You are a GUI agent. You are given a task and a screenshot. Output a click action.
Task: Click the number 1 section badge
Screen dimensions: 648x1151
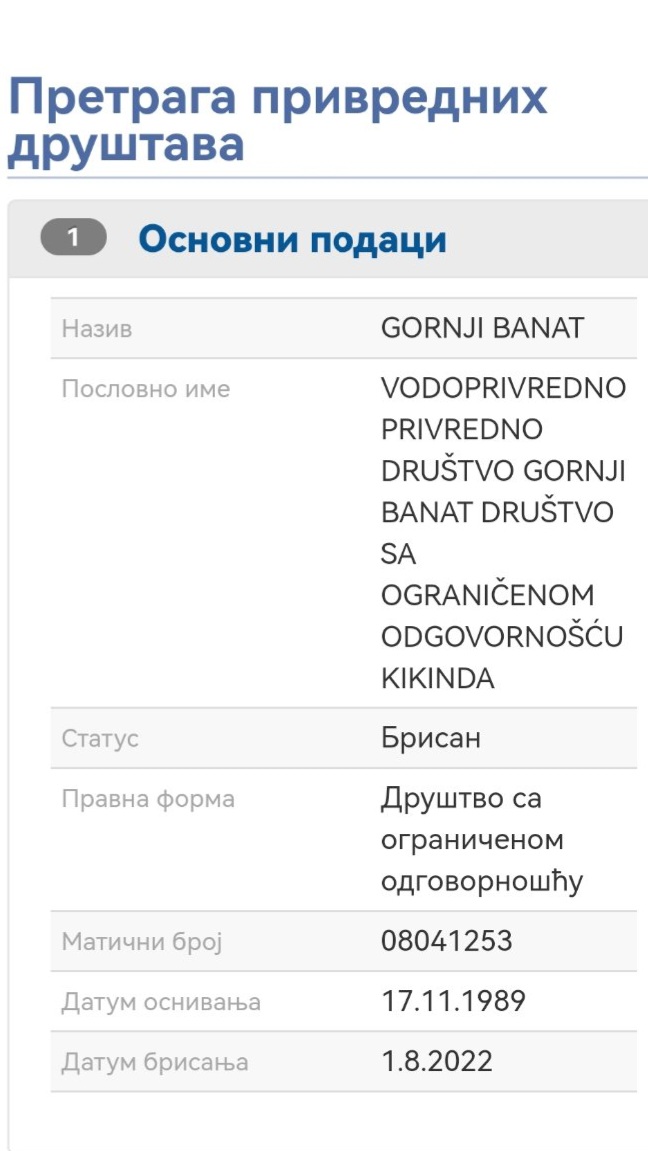(x=73, y=239)
